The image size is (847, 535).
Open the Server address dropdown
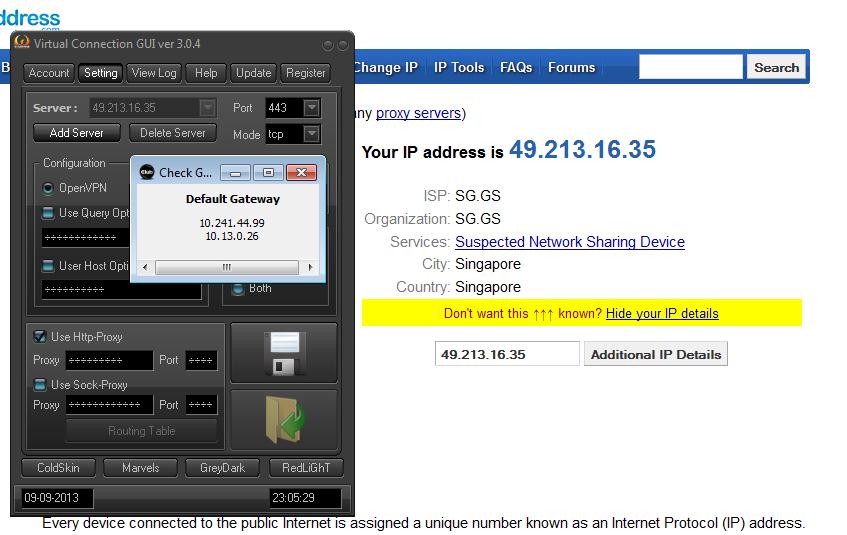pos(207,108)
